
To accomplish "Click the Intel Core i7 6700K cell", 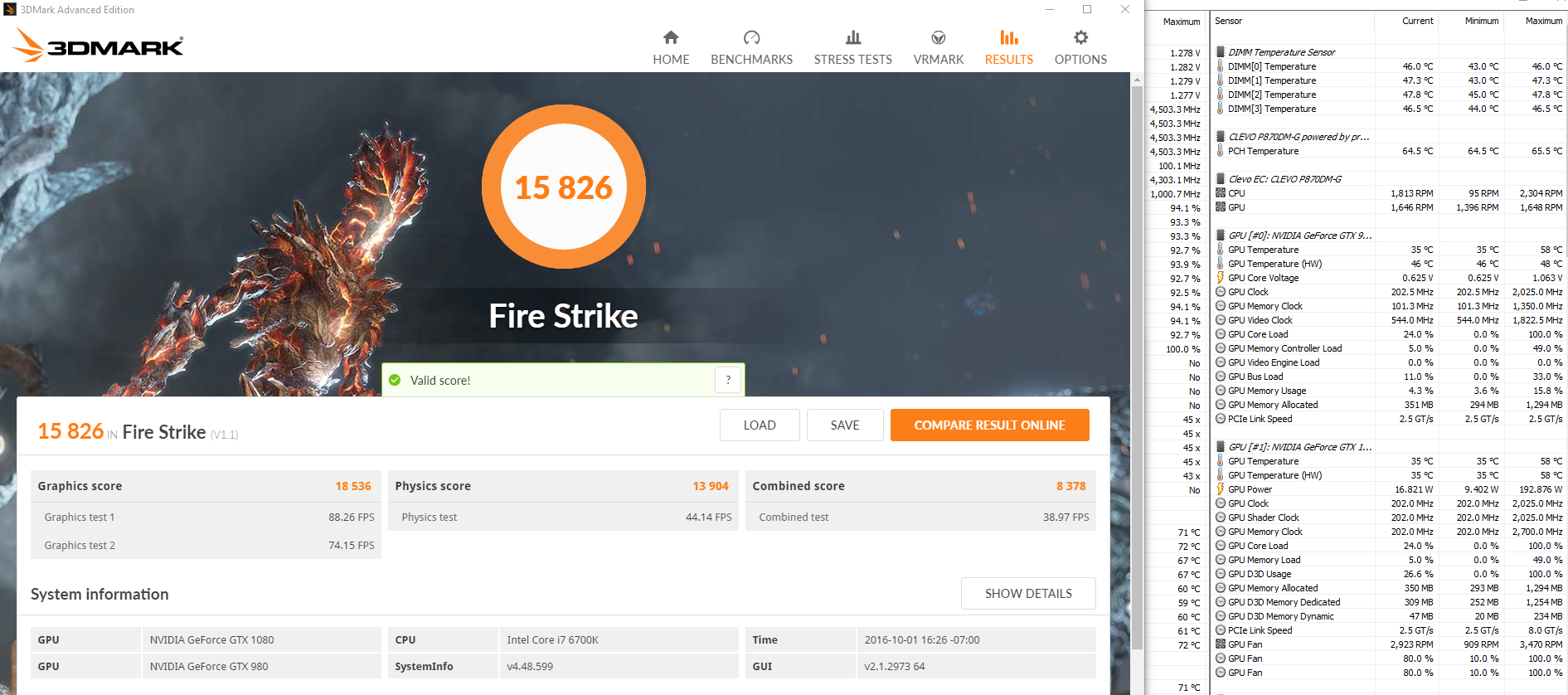I will click(x=619, y=639).
